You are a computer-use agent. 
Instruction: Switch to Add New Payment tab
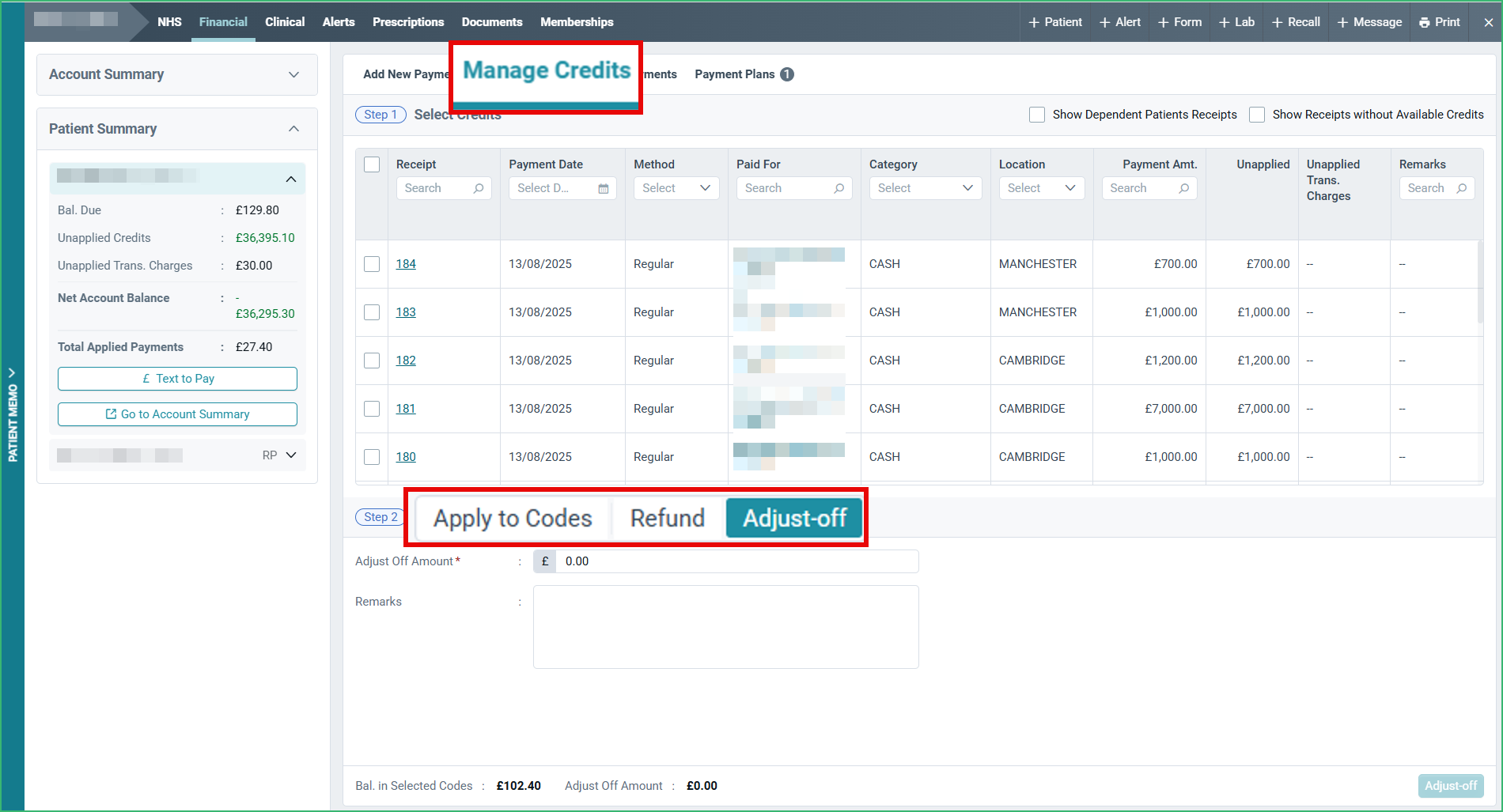405,74
